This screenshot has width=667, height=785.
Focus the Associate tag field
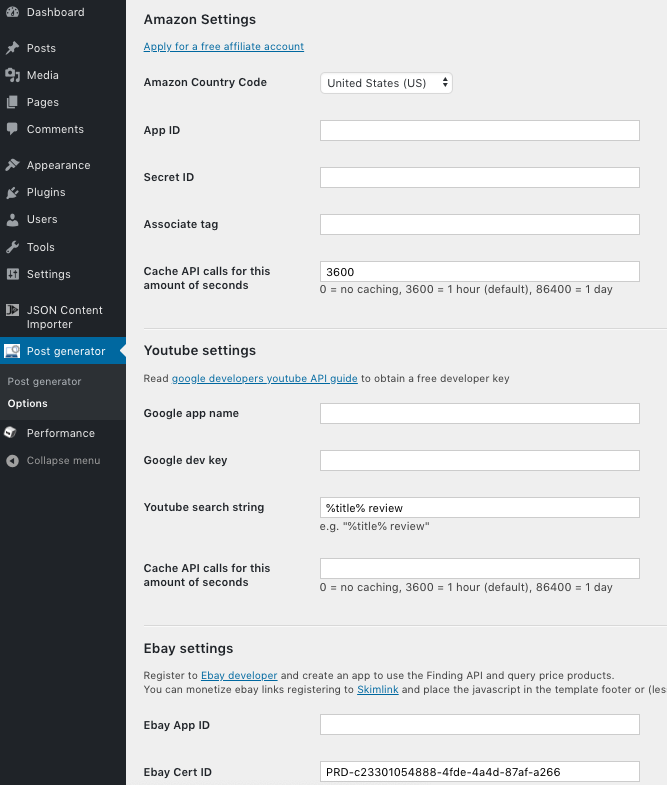[x=480, y=225]
